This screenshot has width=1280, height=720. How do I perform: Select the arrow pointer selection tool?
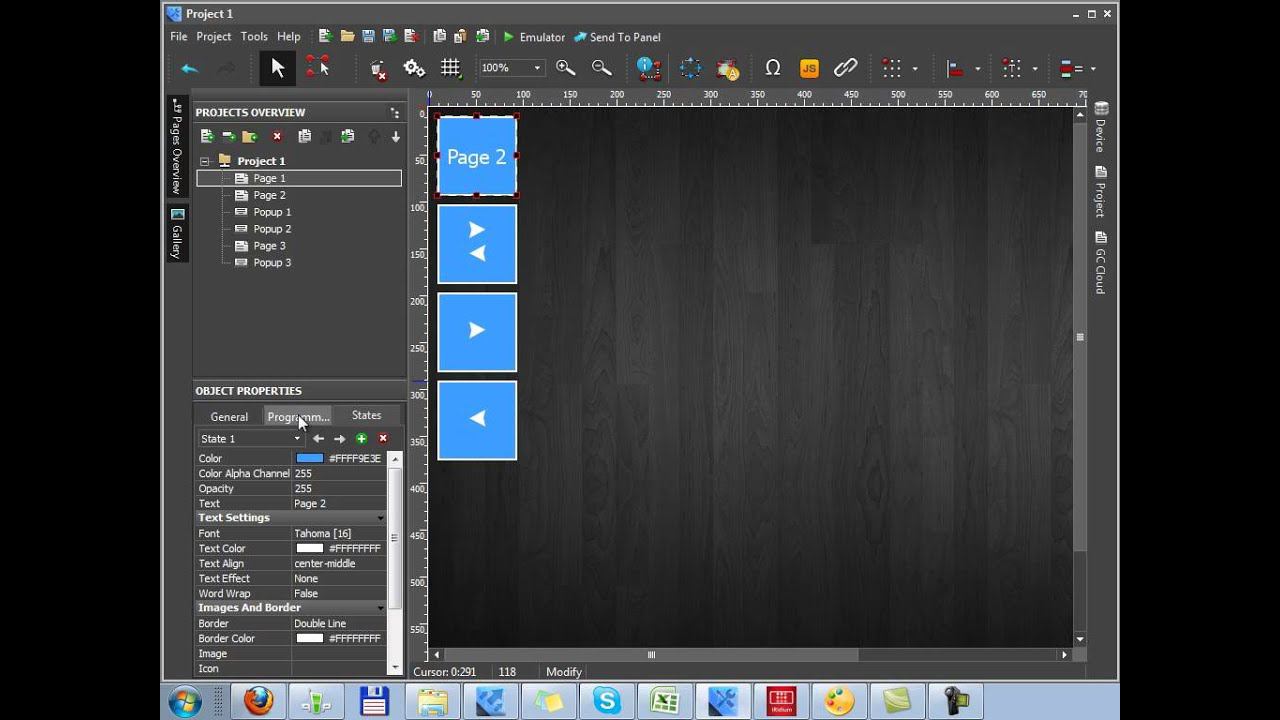pos(278,68)
